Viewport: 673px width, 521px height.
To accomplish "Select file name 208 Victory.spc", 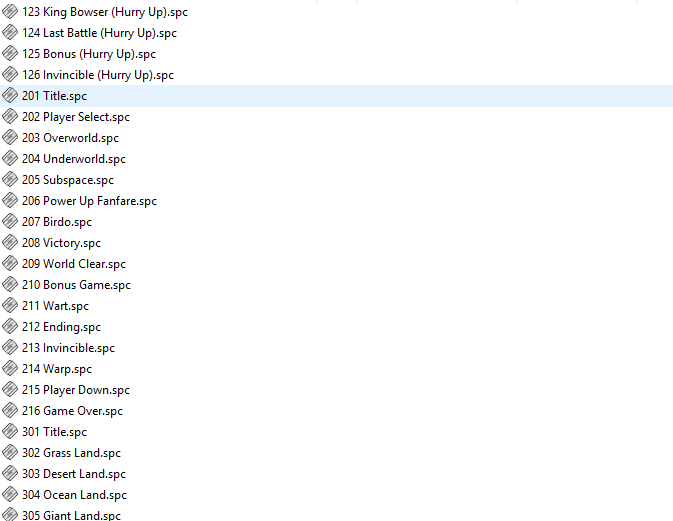I will coord(61,243).
